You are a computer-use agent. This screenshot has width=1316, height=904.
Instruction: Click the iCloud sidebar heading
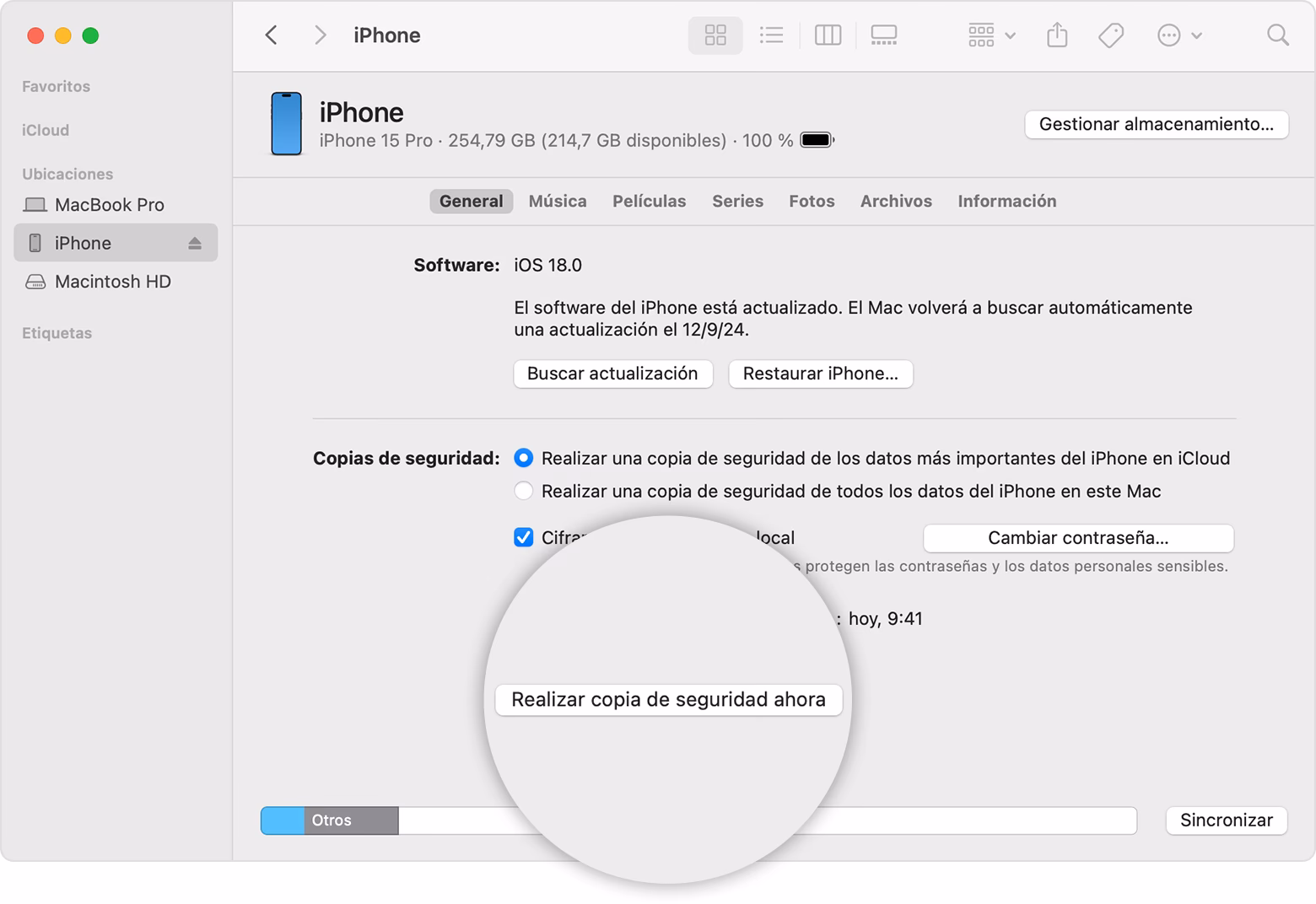(46, 131)
